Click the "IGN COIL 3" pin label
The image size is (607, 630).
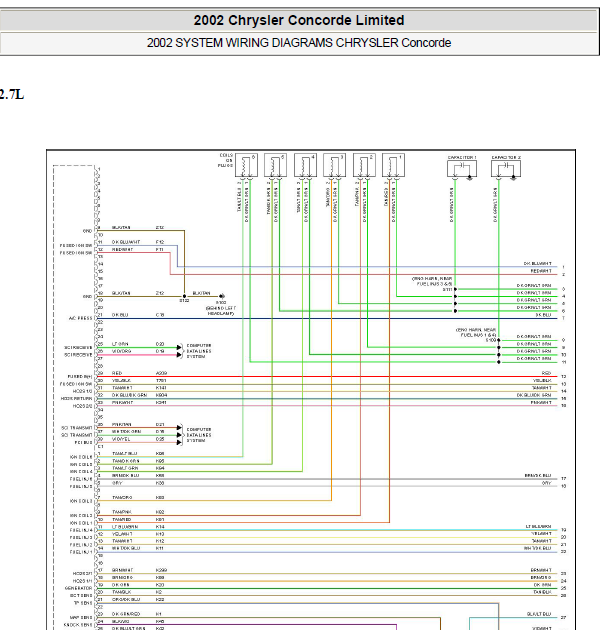(81, 501)
